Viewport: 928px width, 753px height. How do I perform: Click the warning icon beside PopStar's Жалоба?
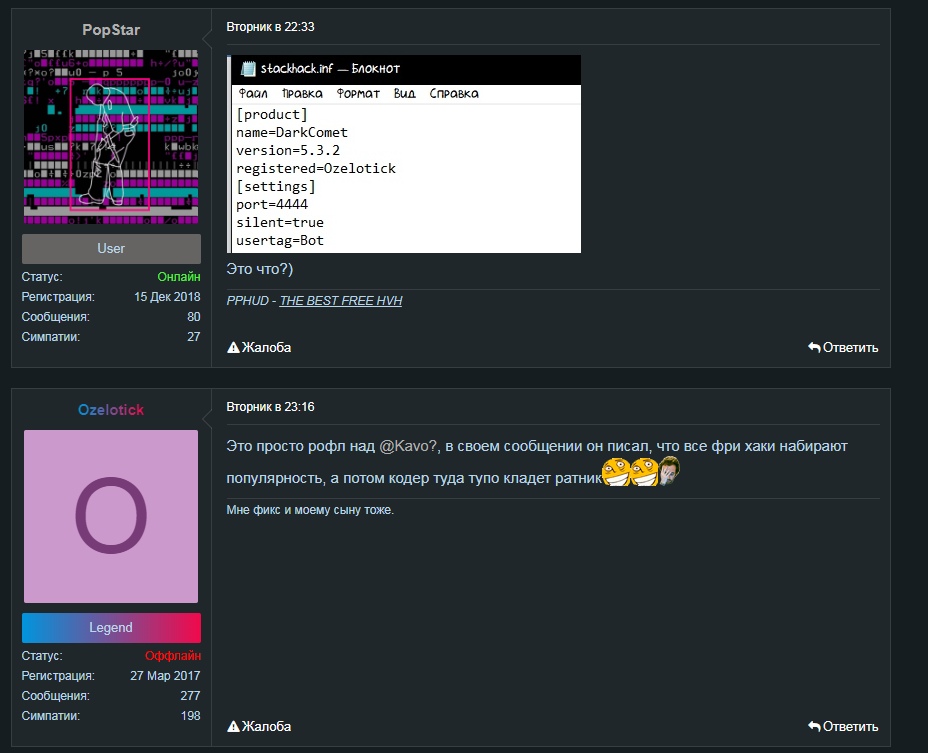[234, 348]
